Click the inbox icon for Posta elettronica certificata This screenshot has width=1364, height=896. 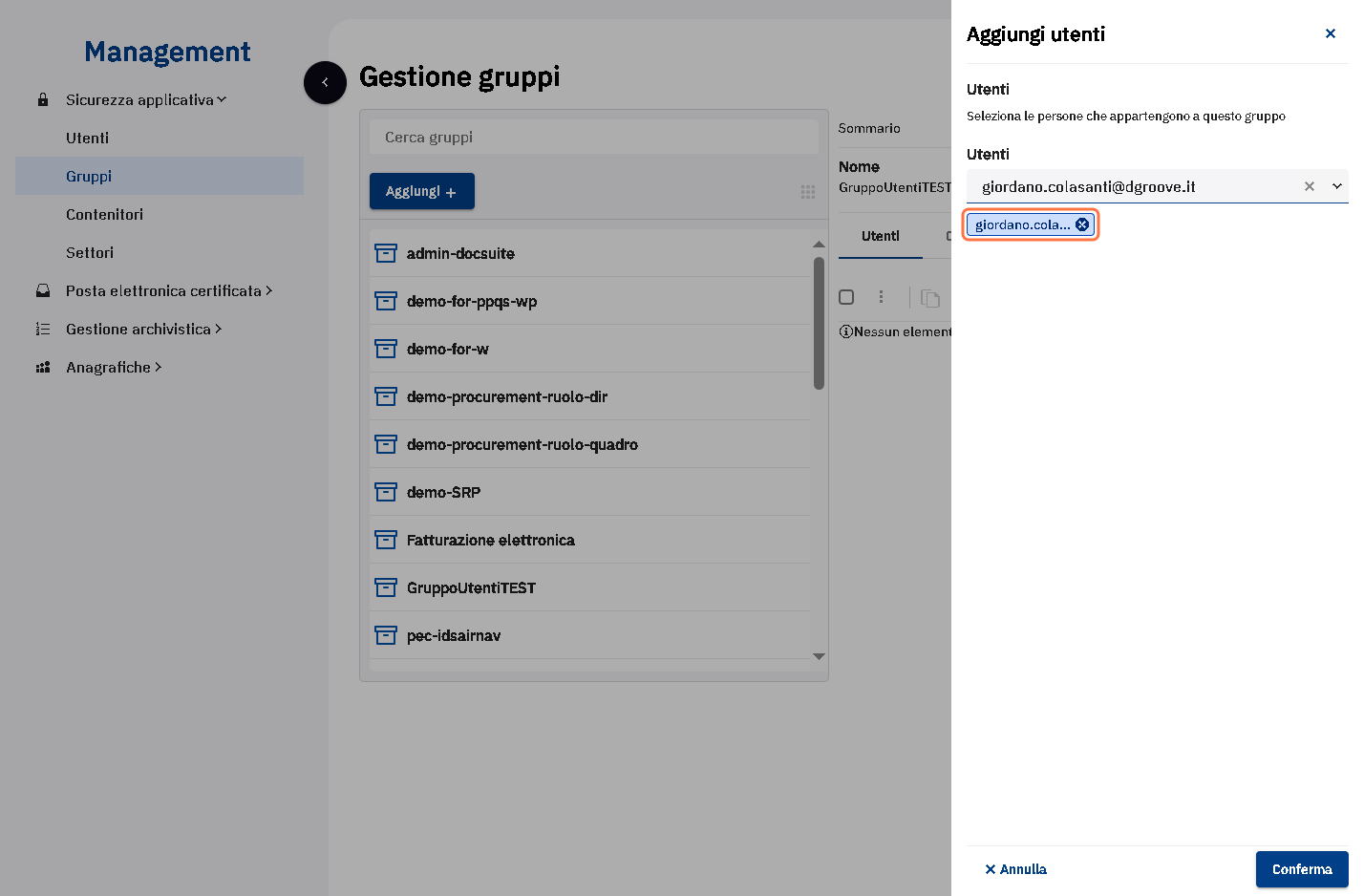click(x=43, y=290)
